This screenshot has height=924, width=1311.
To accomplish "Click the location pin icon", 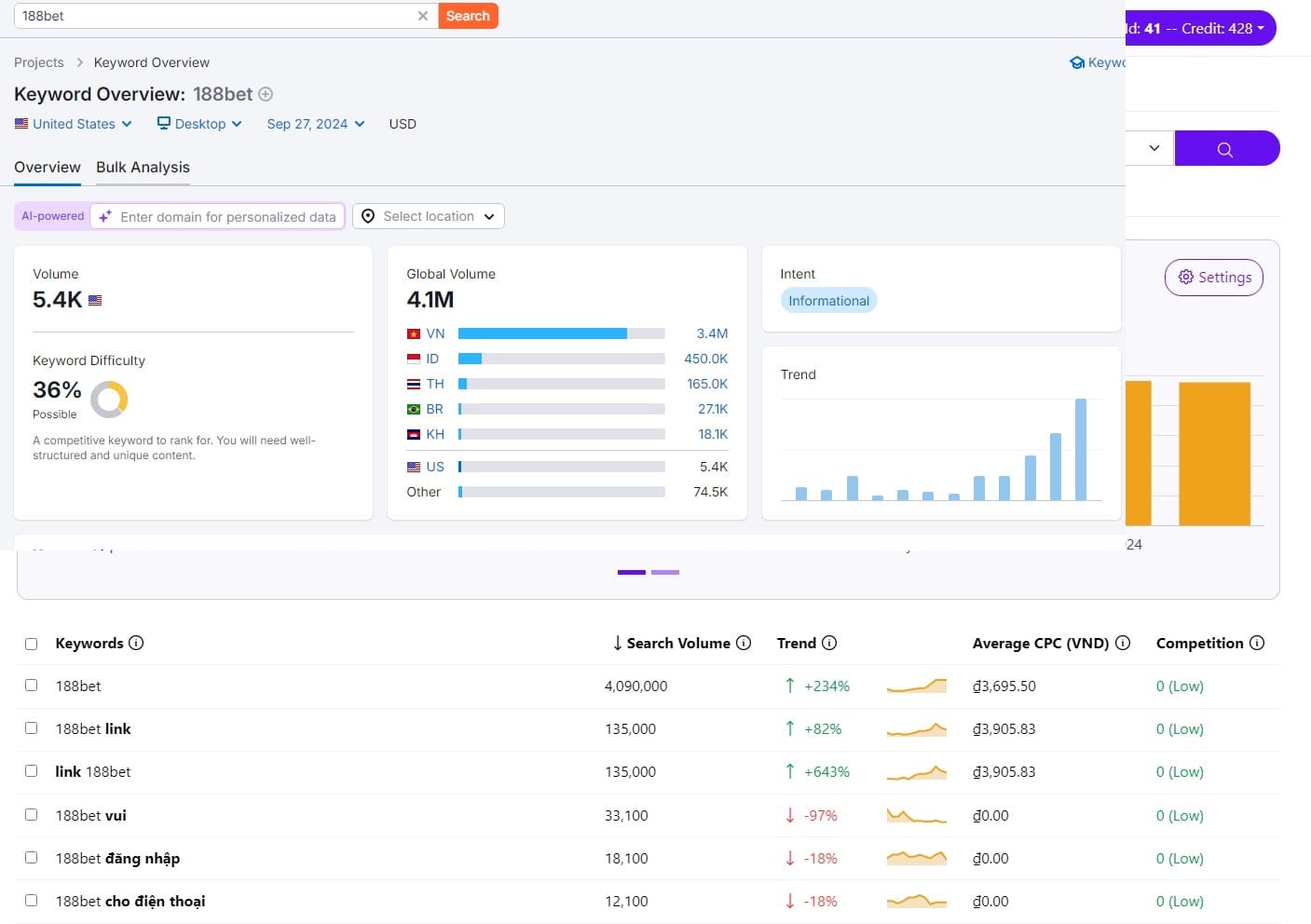I will click(368, 216).
